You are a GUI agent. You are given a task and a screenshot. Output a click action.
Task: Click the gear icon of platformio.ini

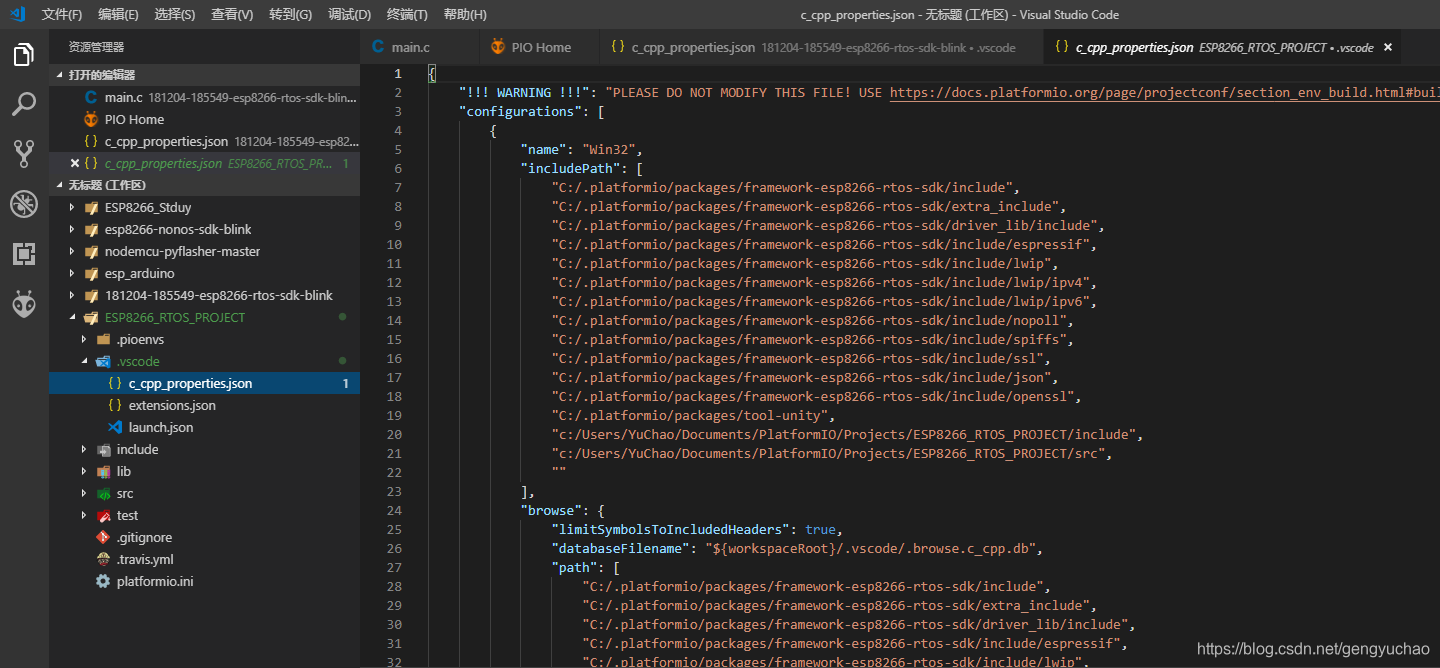103,581
